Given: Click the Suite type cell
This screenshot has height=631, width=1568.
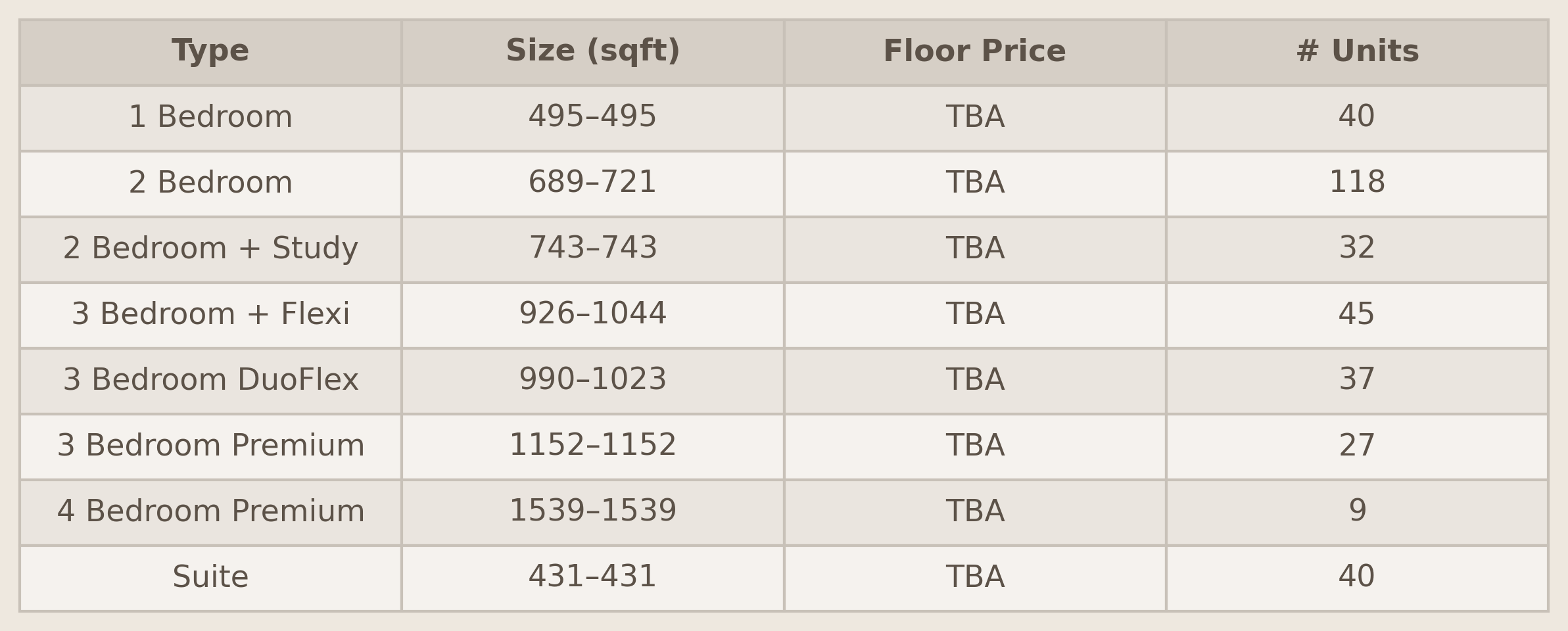Looking at the screenshot, I should (210, 578).
